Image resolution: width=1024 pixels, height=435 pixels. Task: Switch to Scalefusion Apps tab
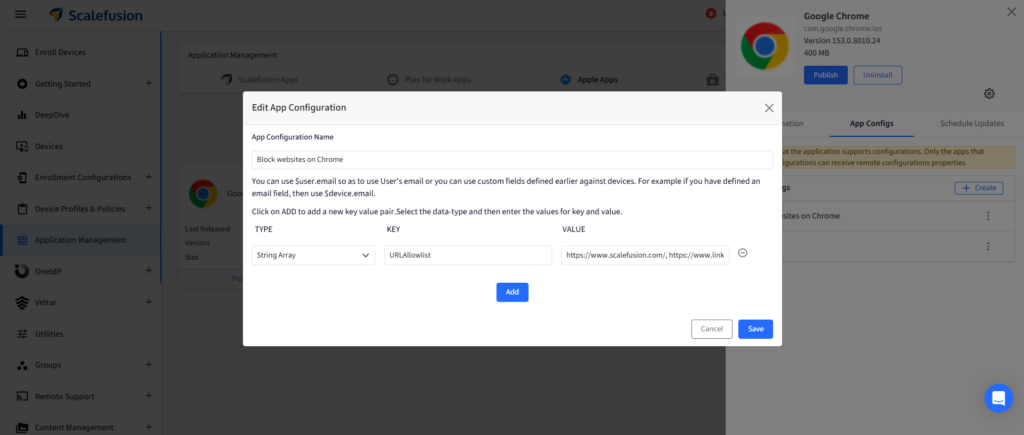coord(259,80)
